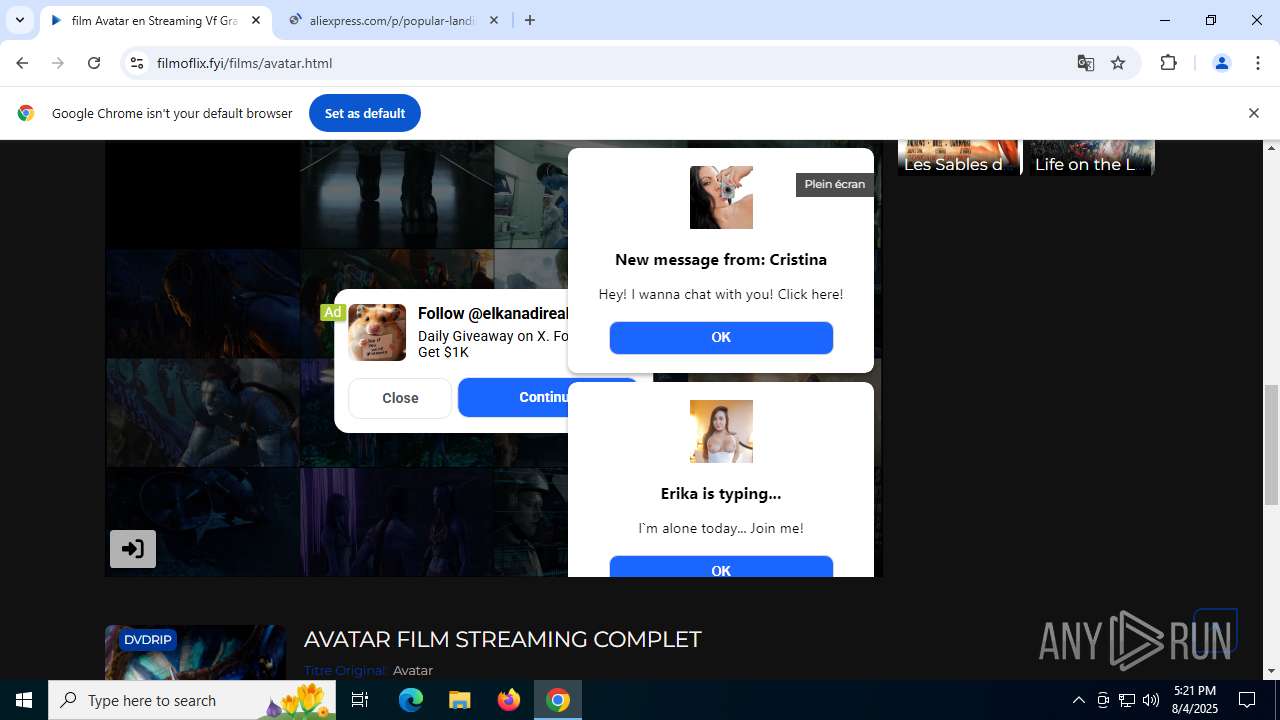Close the film Avatar en Streaming tab
Viewport: 1280px width, 720px height.
pyautogui.click(x=256, y=20)
